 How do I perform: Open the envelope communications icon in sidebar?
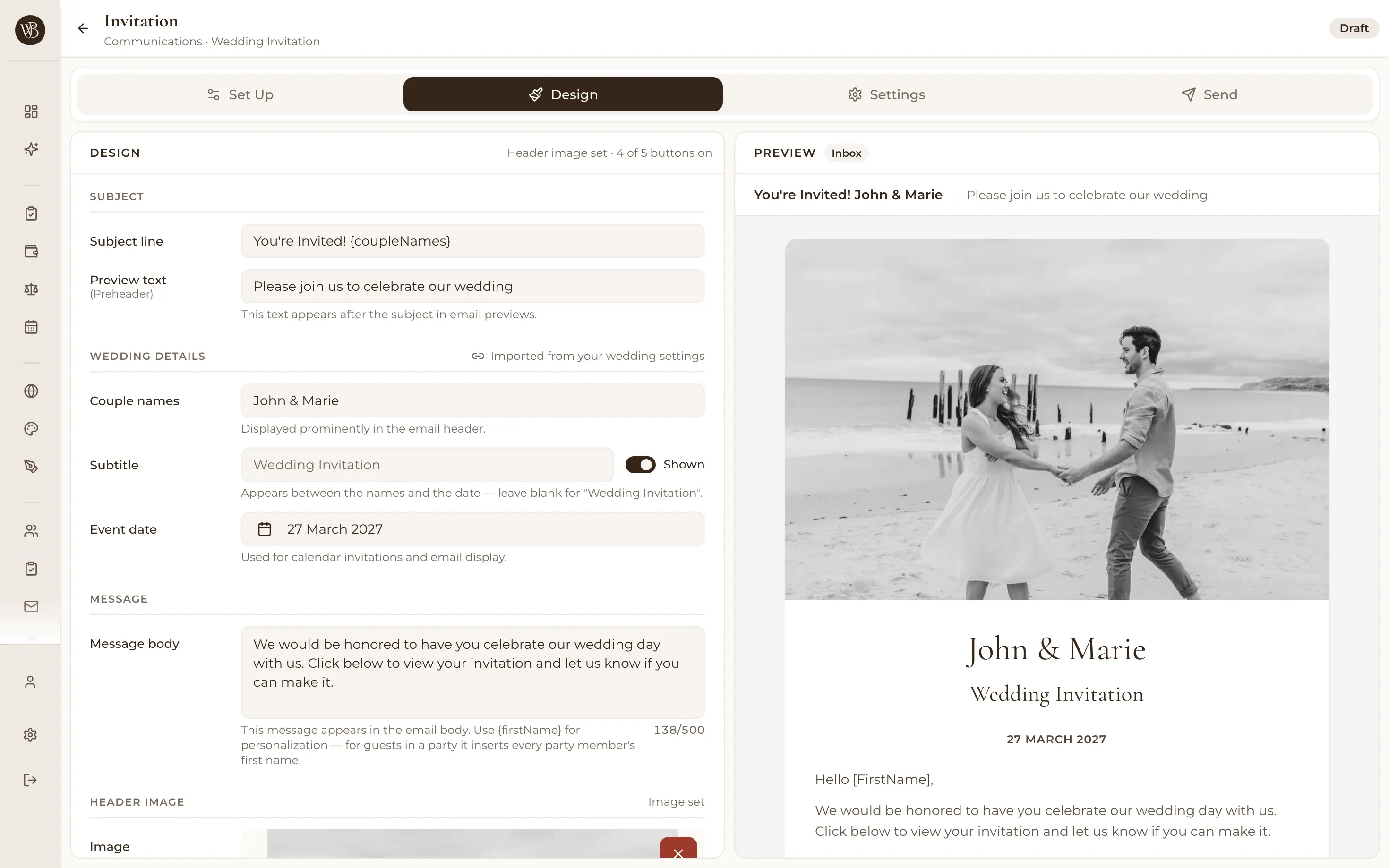coord(31,606)
